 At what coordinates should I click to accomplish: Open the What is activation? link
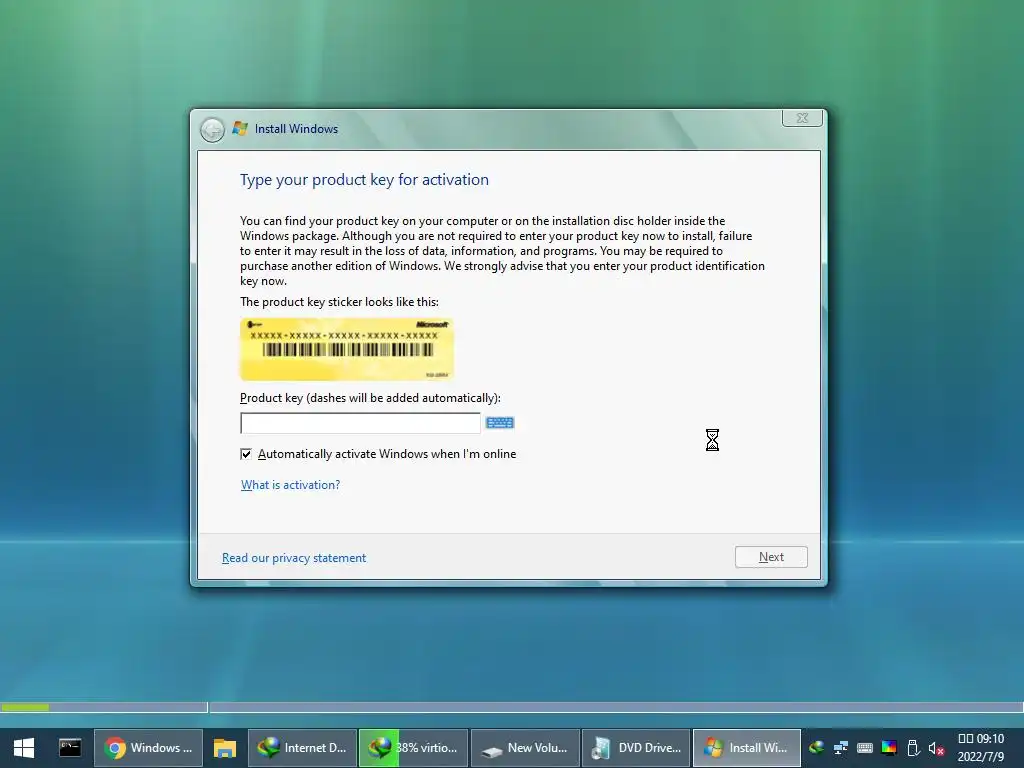(290, 485)
